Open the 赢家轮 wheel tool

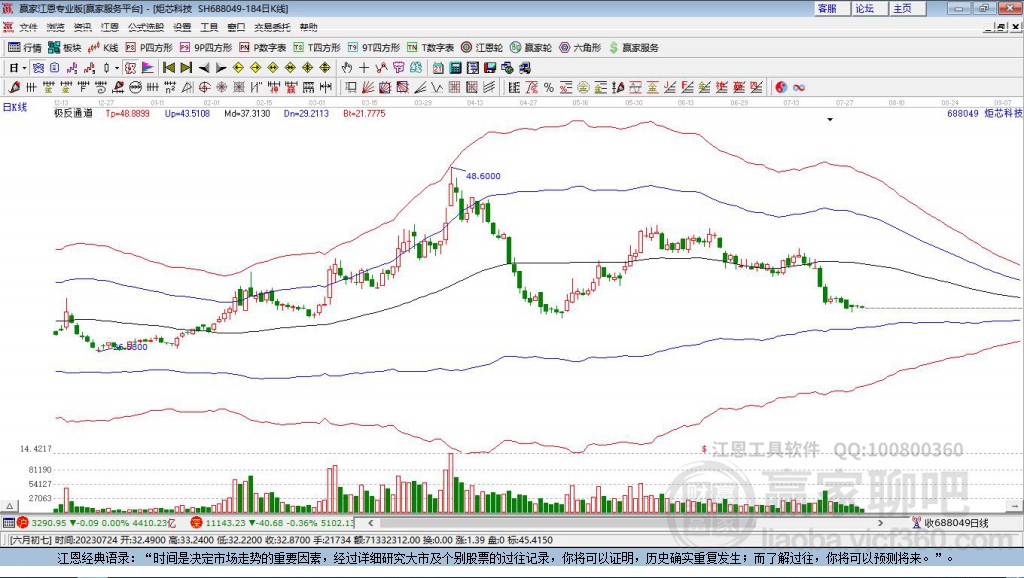coord(531,48)
